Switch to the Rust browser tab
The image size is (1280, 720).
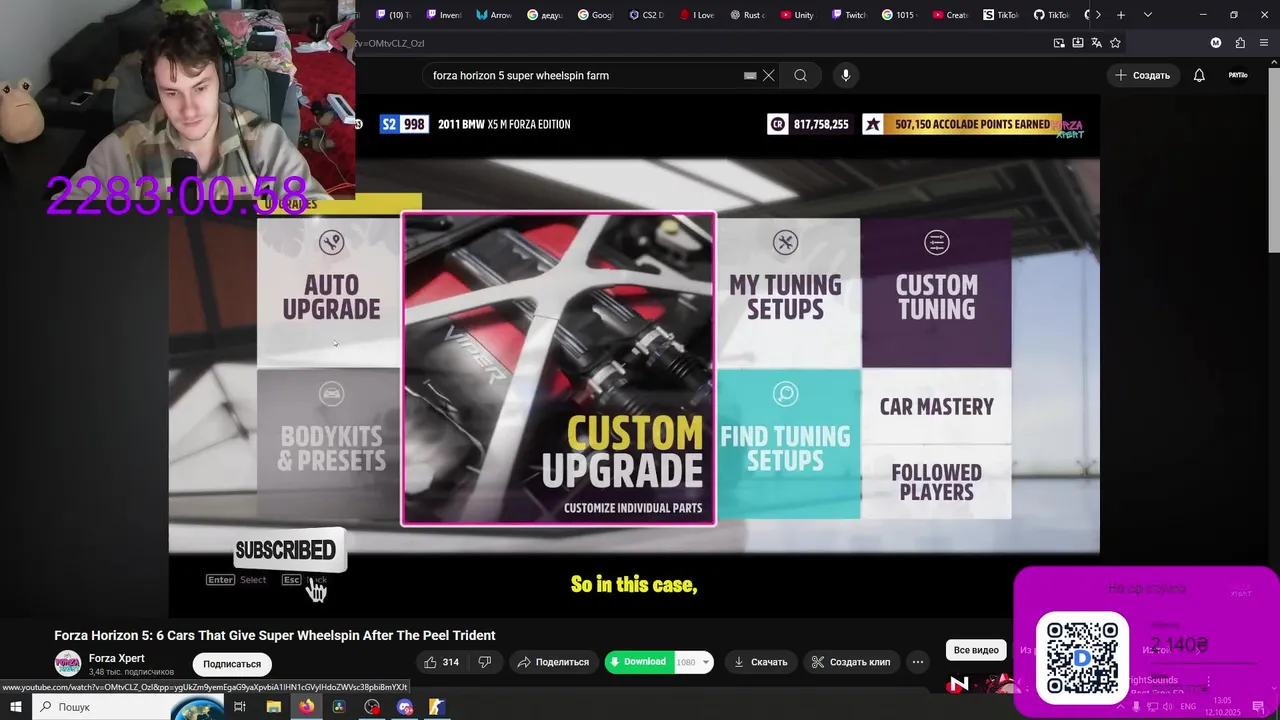[x=747, y=15]
